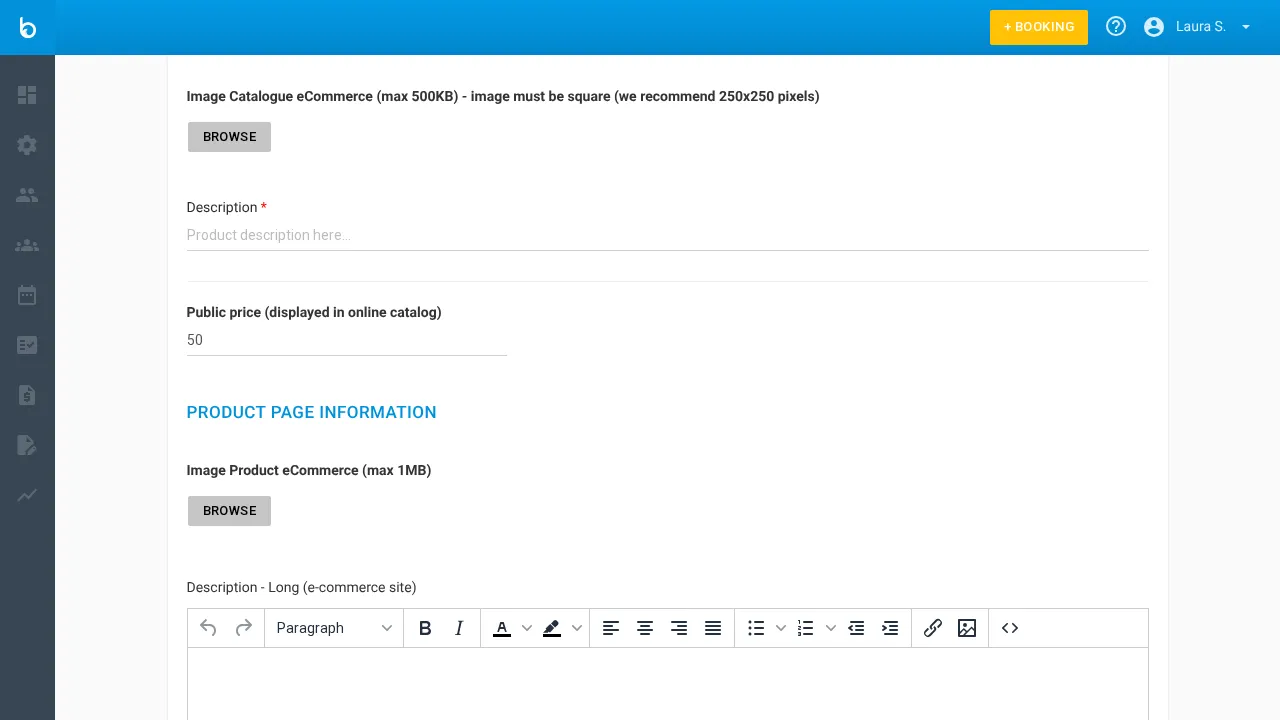1280x720 pixels.
Task: Open the analytics chart icon in the sidebar
Action: 27,495
